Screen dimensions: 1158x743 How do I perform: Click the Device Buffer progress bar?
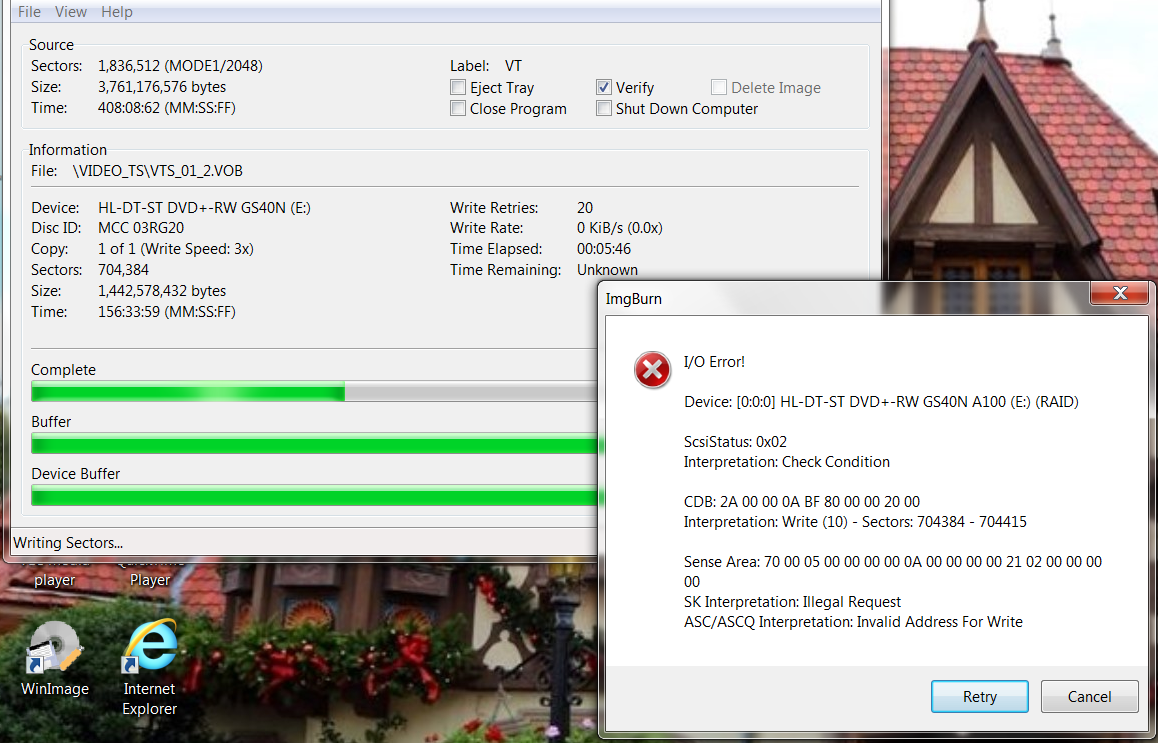click(x=314, y=496)
